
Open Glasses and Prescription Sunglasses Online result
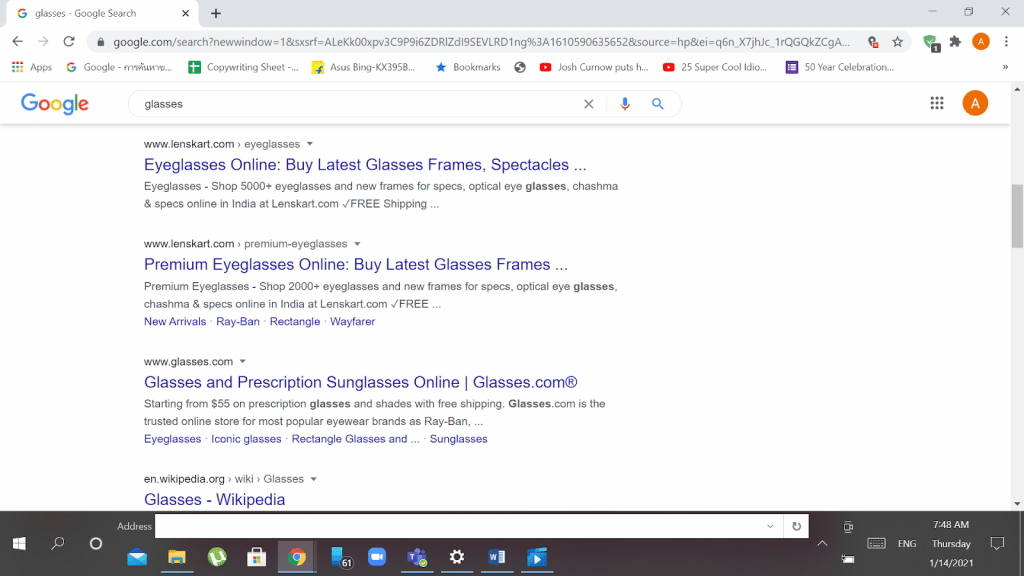360,382
